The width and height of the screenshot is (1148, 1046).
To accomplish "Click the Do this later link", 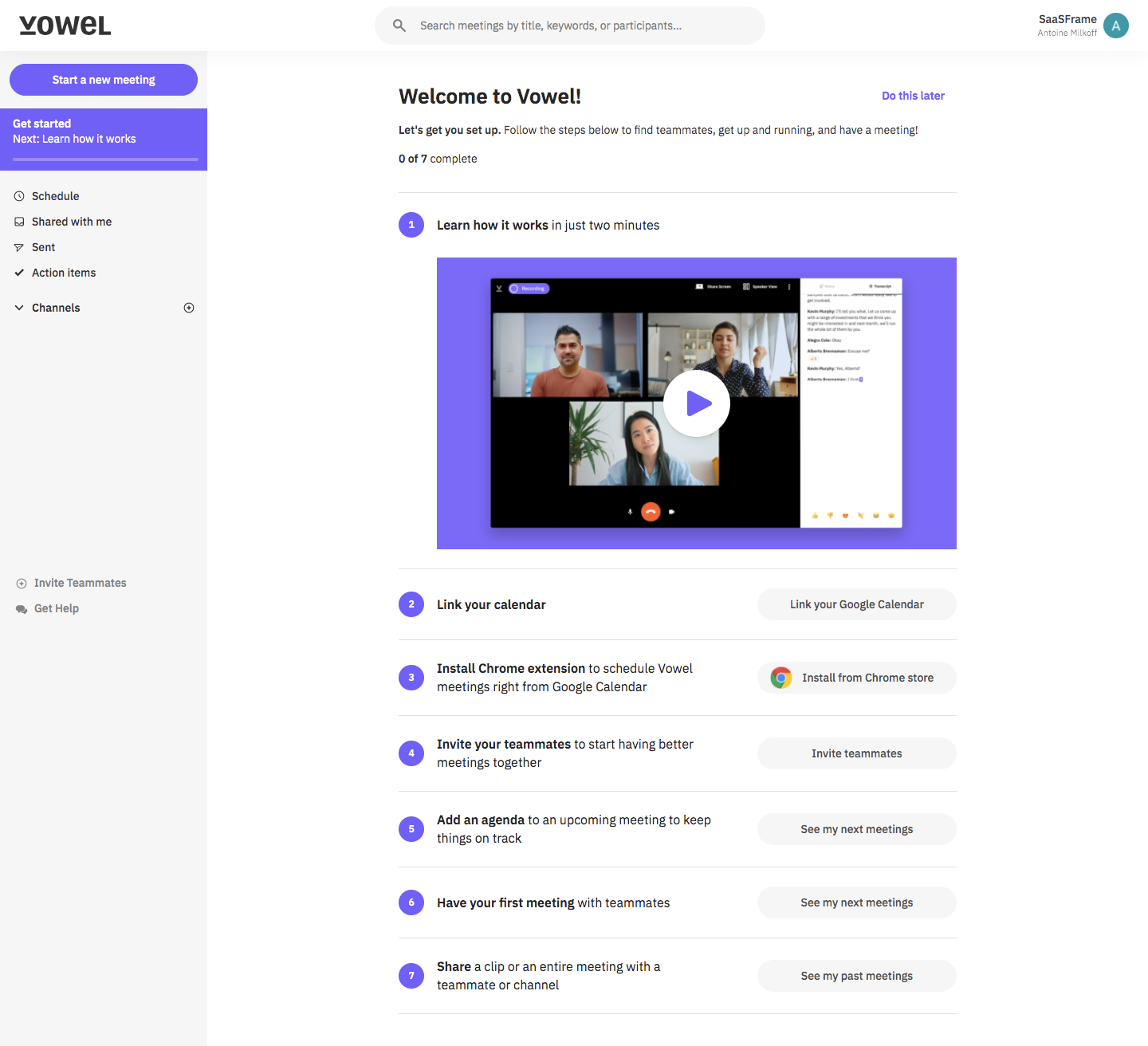I will [913, 96].
